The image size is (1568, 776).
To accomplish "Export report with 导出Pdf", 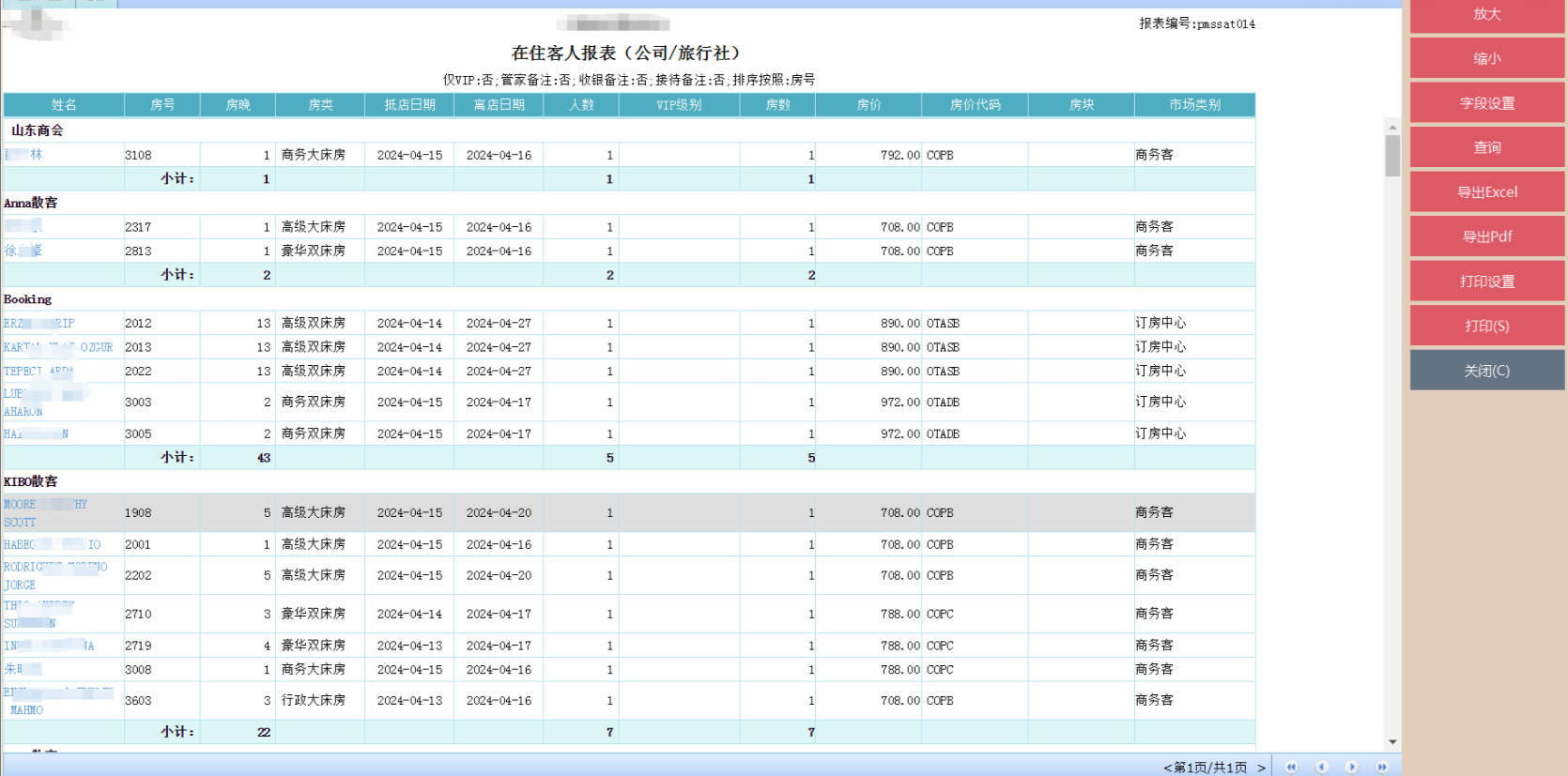I will (1486, 236).
